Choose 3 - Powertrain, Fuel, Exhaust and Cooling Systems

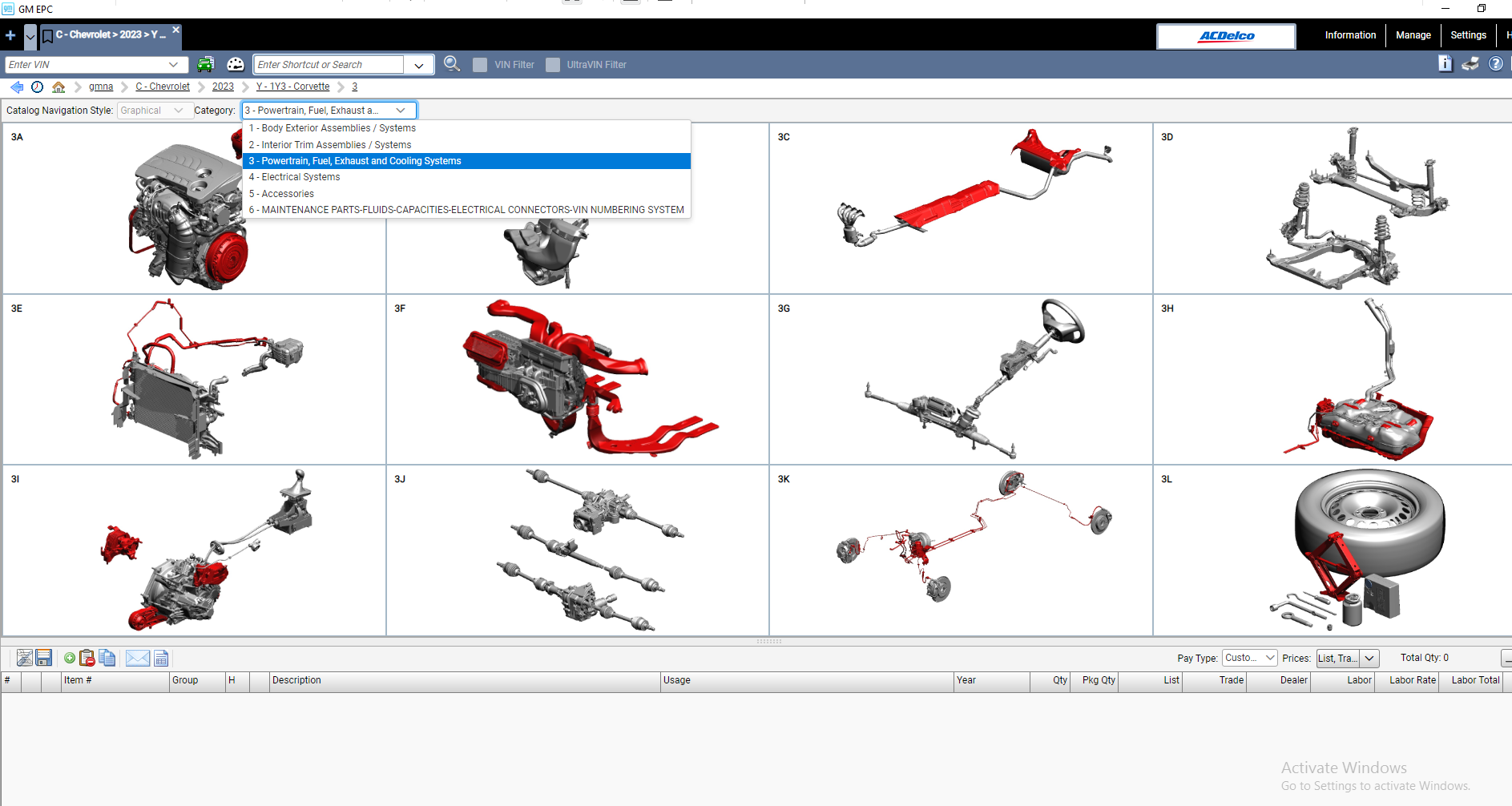[x=466, y=161]
